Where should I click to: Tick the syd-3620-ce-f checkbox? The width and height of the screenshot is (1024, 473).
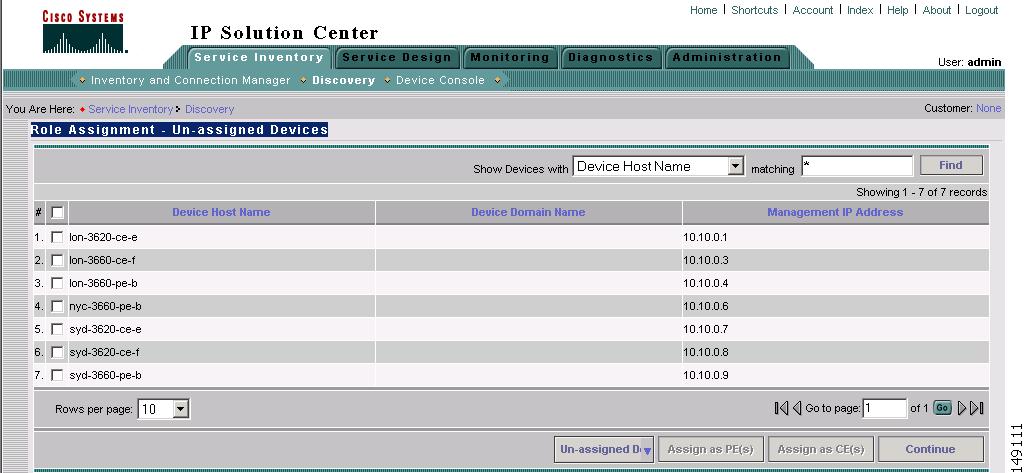pyautogui.click(x=57, y=352)
